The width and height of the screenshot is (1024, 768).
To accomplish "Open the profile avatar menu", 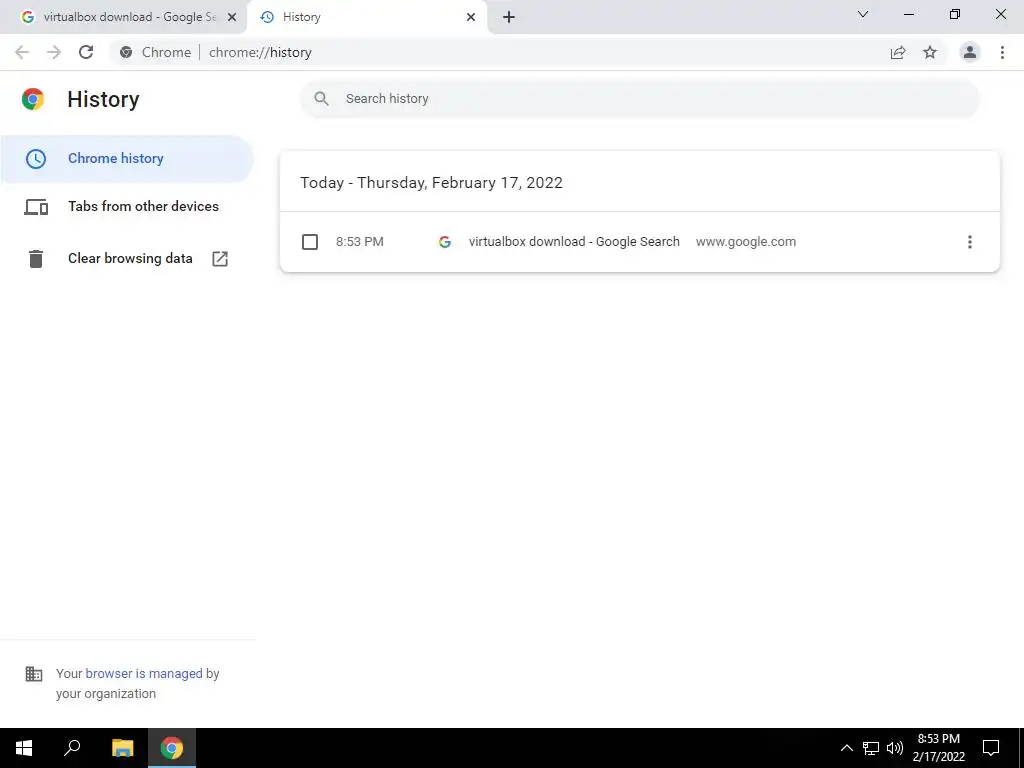I will pos(970,52).
